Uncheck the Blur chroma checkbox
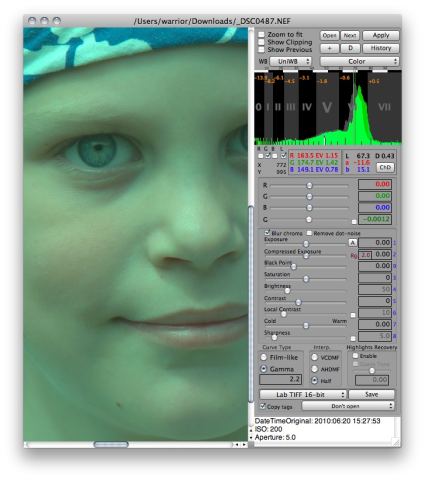This screenshot has height=480, width=425. (x=267, y=233)
